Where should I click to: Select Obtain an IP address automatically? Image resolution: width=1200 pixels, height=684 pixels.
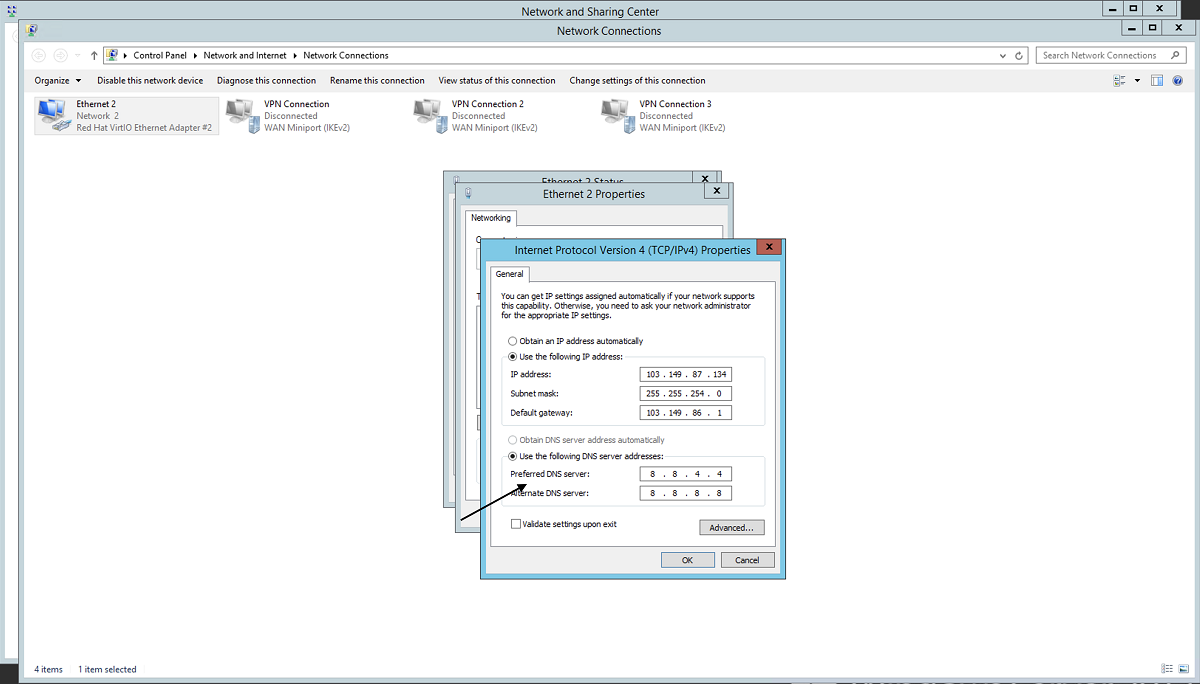pos(513,341)
